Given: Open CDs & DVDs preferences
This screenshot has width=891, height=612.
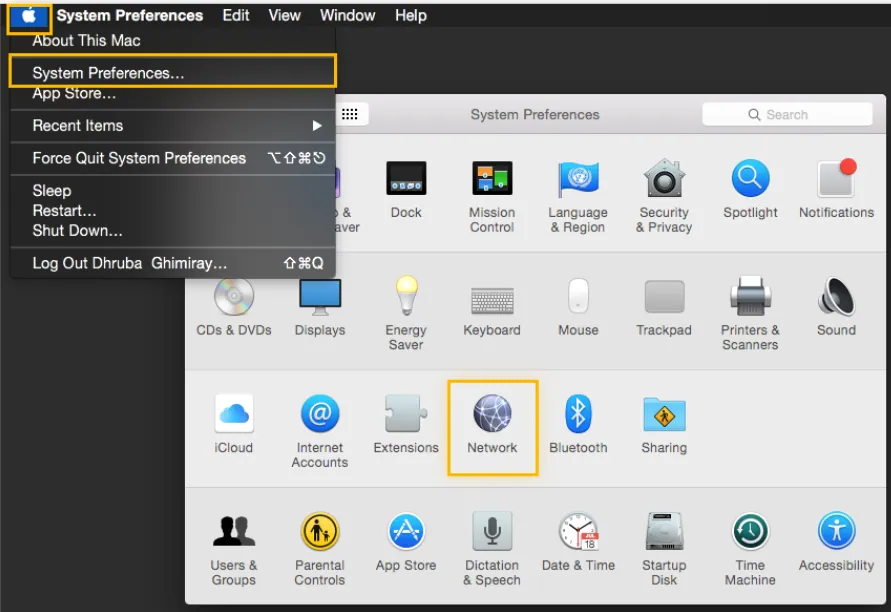Looking at the screenshot, I should click(234, 307).
